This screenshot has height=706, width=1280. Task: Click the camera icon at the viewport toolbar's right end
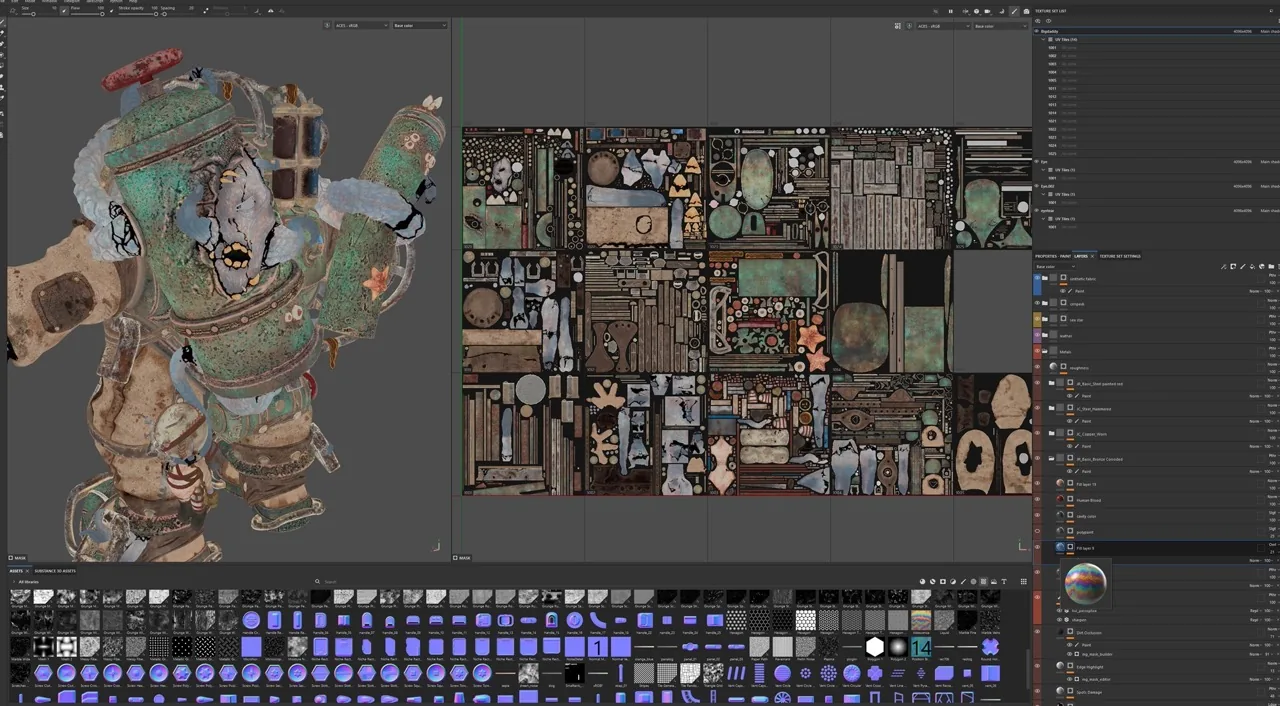[1026, 11]
